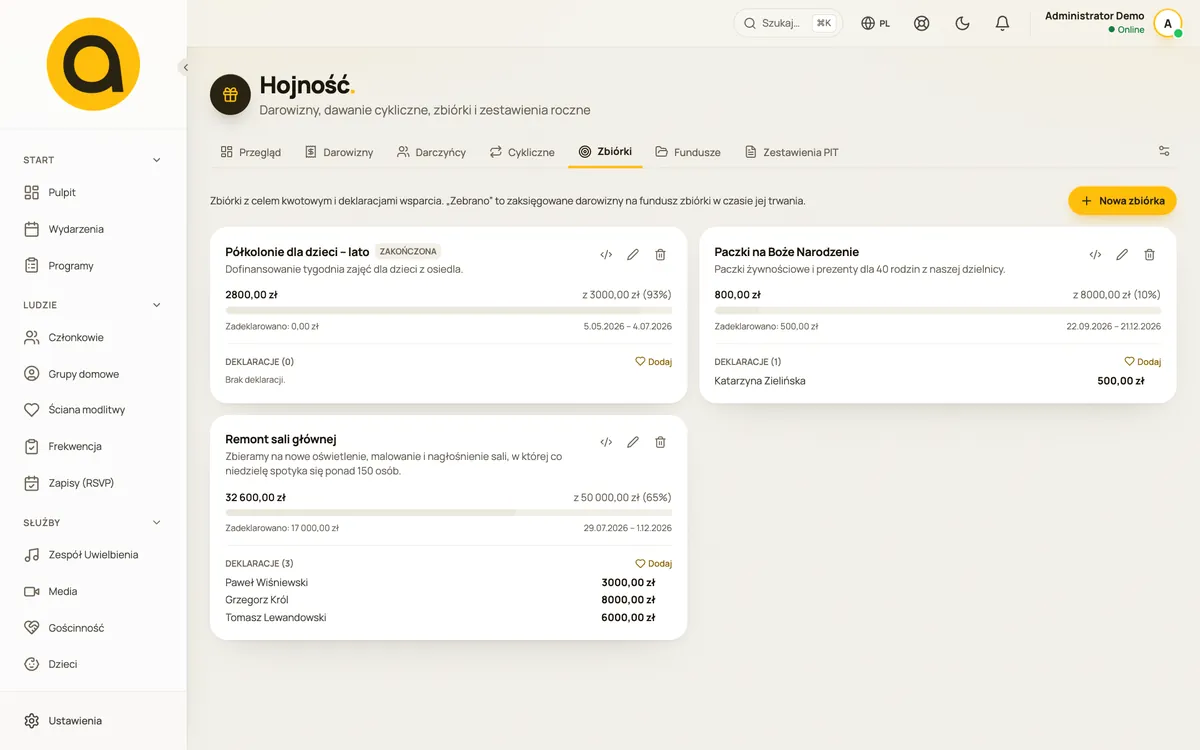Open the PL language selector
Viewport: 1200px width, 750px height.
(x=876, y=23)
